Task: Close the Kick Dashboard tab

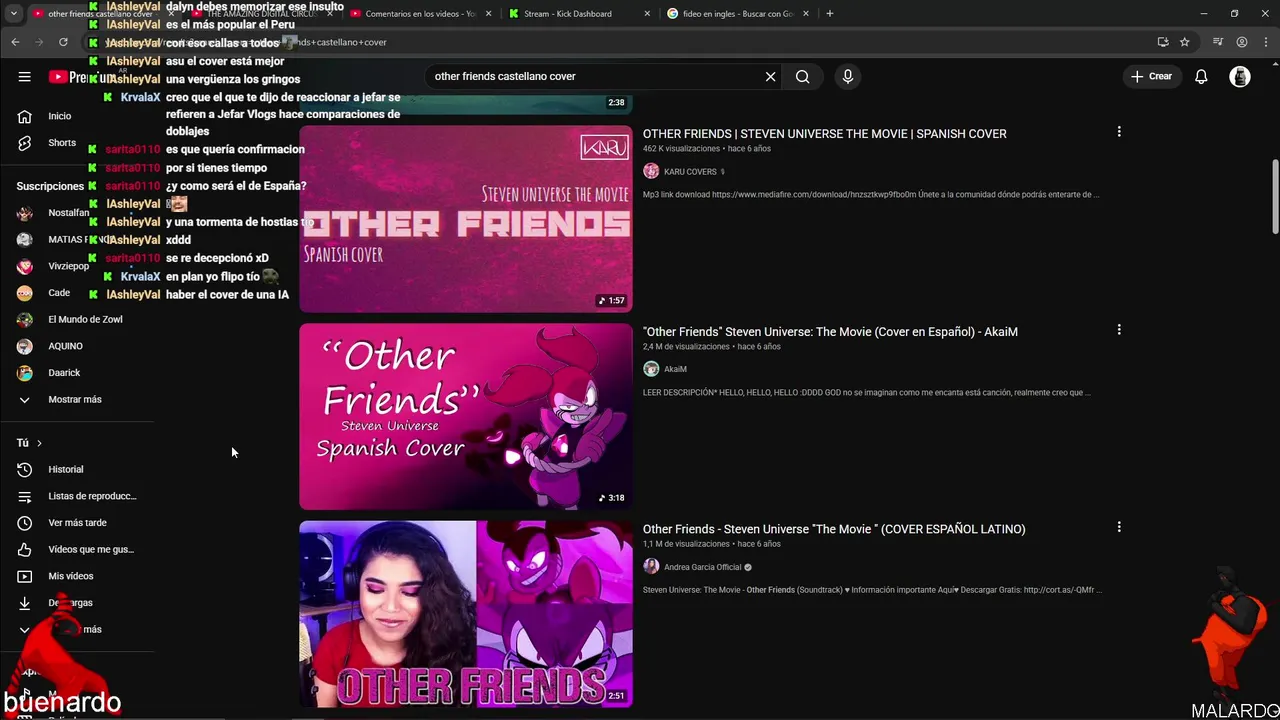Action: pyautogui.click(x=647, y=14)
